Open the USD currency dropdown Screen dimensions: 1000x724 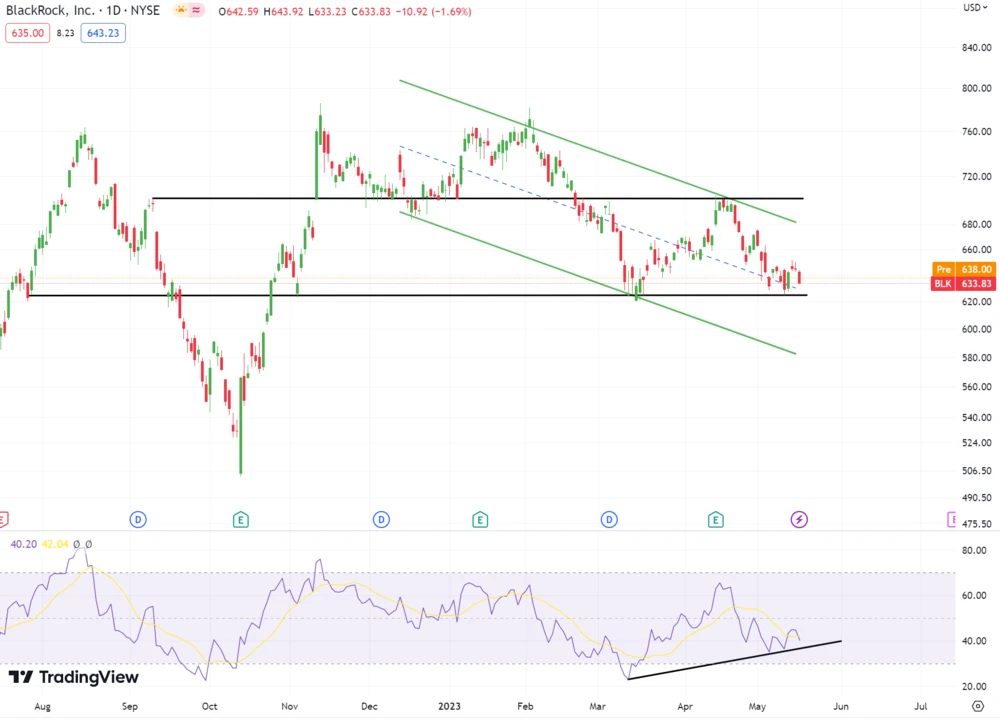click(x=976, y=8)
